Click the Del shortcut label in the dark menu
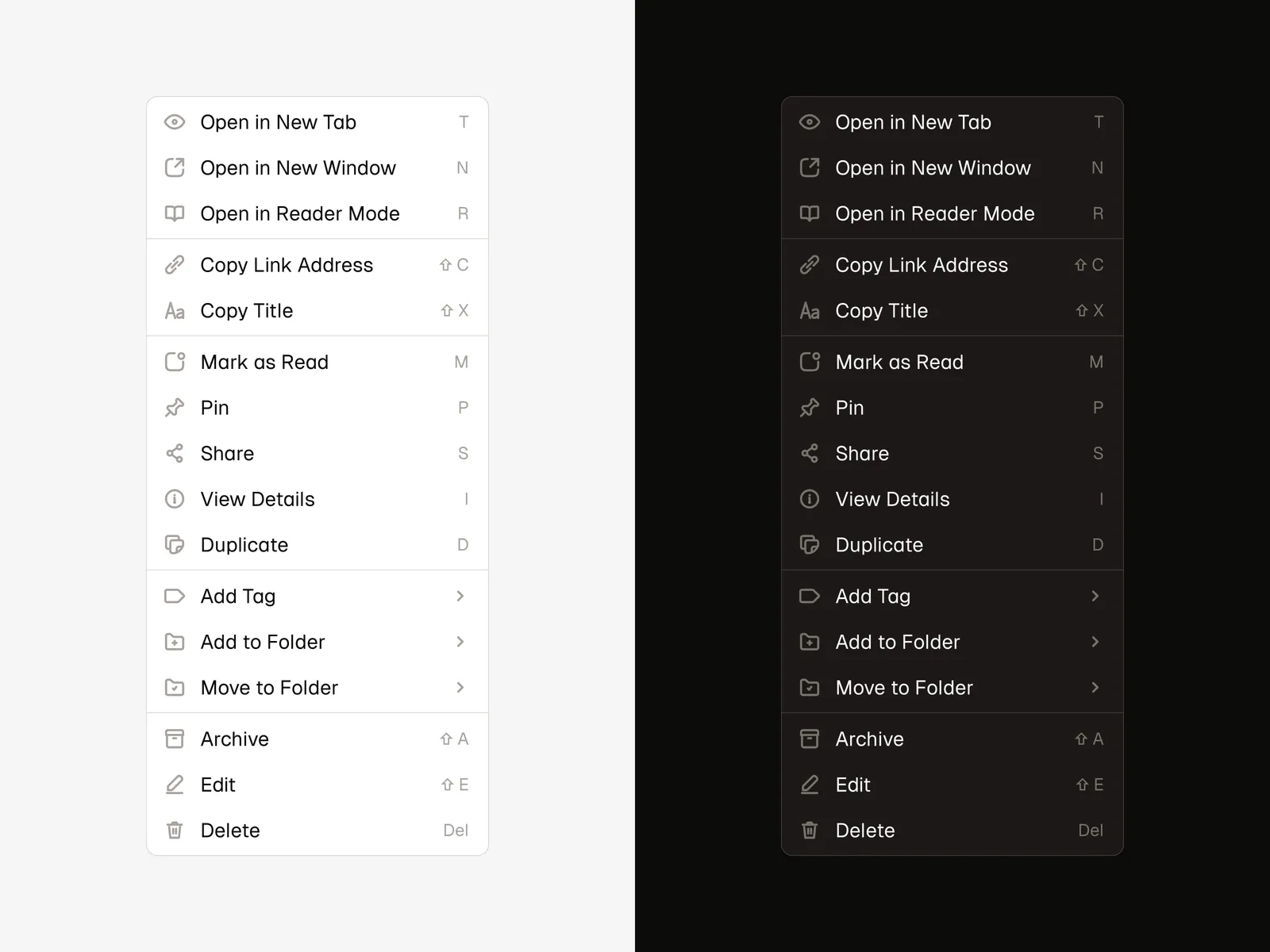The height and width of the screenshot is (952, 1270). tap(1091, 831)
